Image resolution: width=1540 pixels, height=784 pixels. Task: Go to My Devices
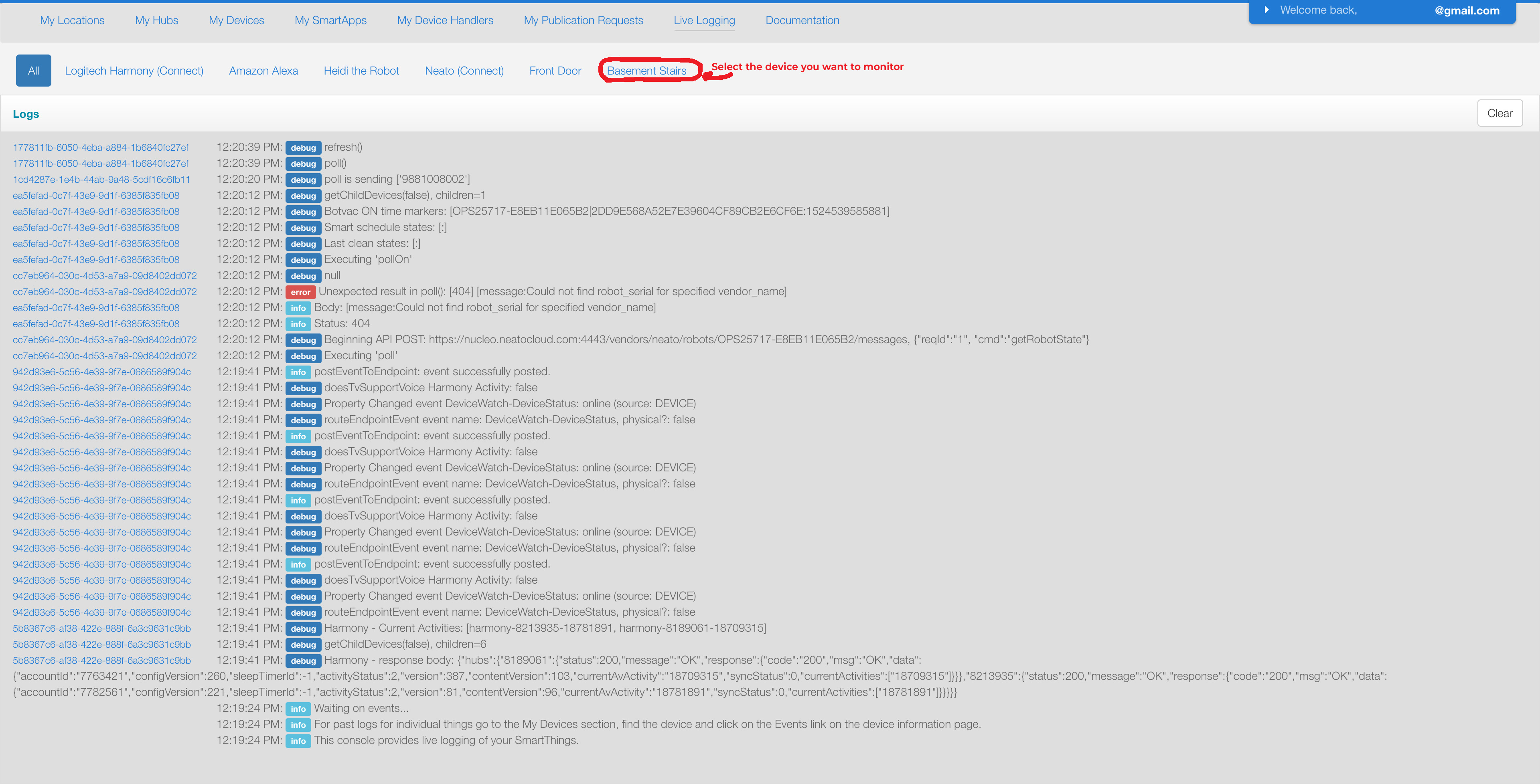coord(236,20)
